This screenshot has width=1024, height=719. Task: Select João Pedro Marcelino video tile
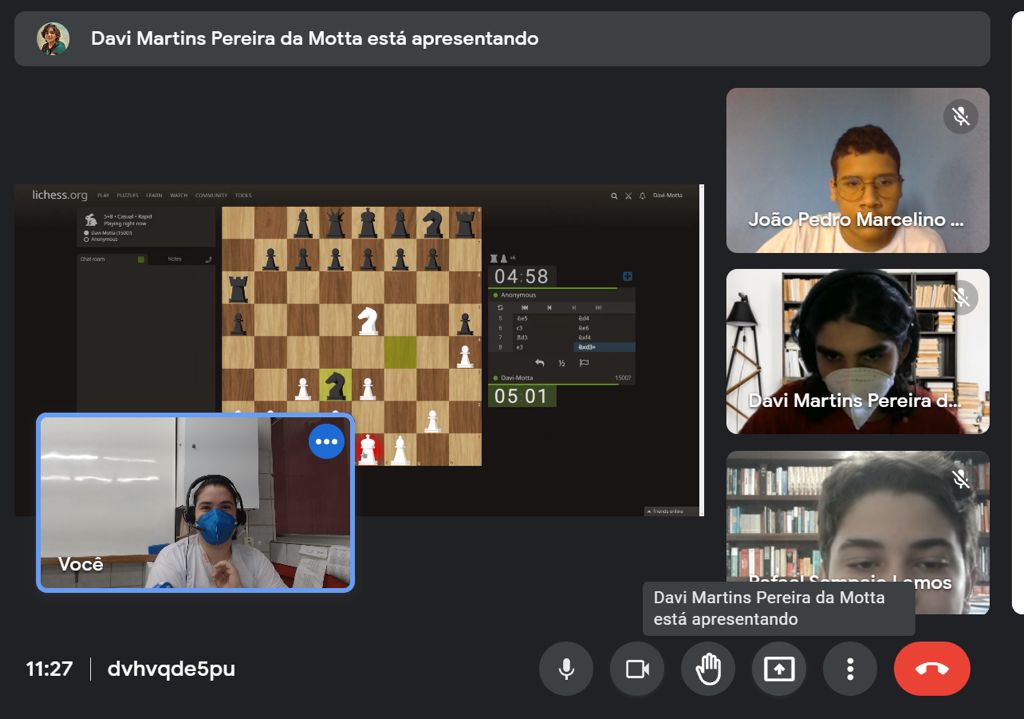click(857, 170)
